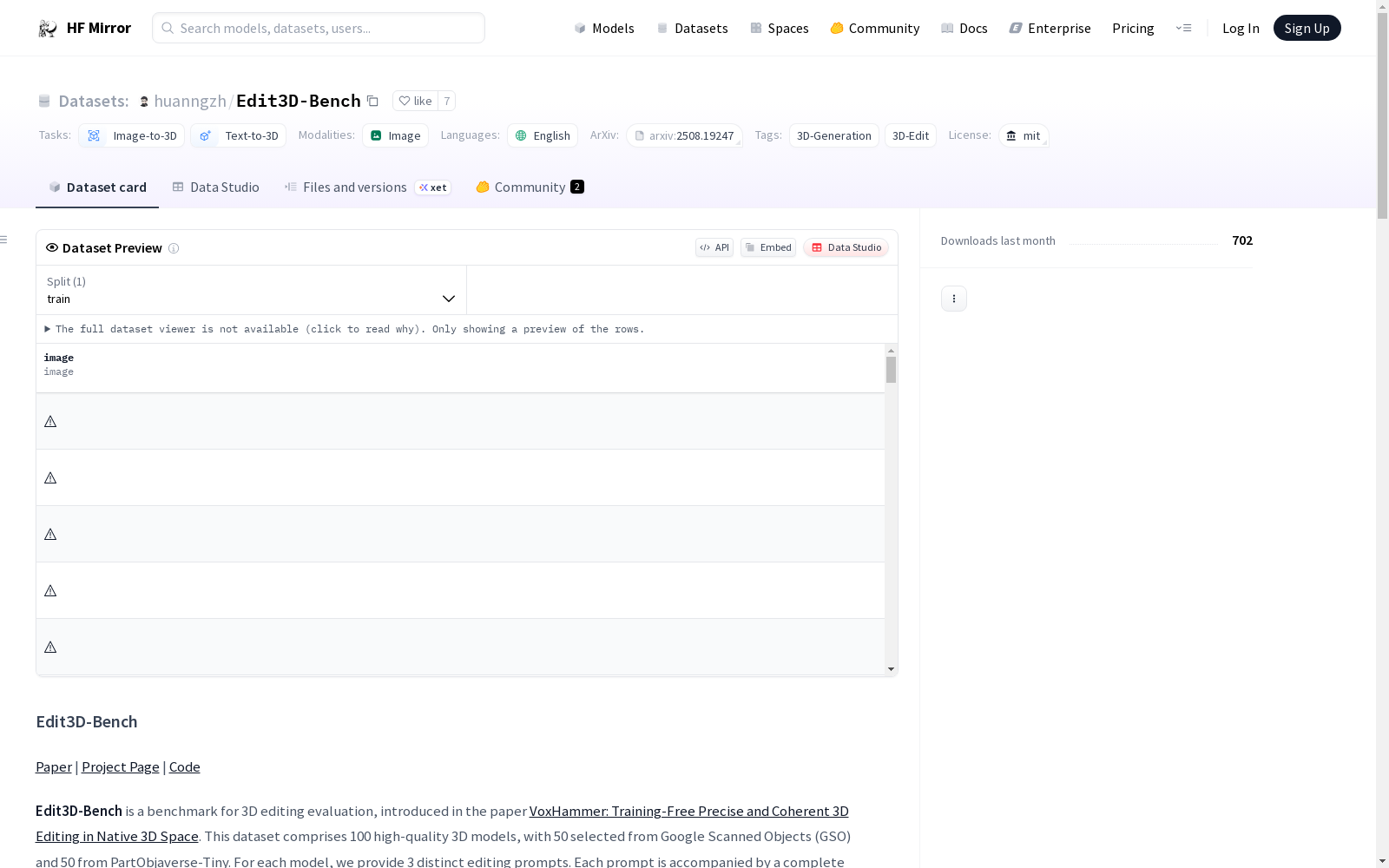The height and width of the screenshot is (868, 1389).
Task: Open Docs in the top navigation
Action: click(x=964, y=29)
